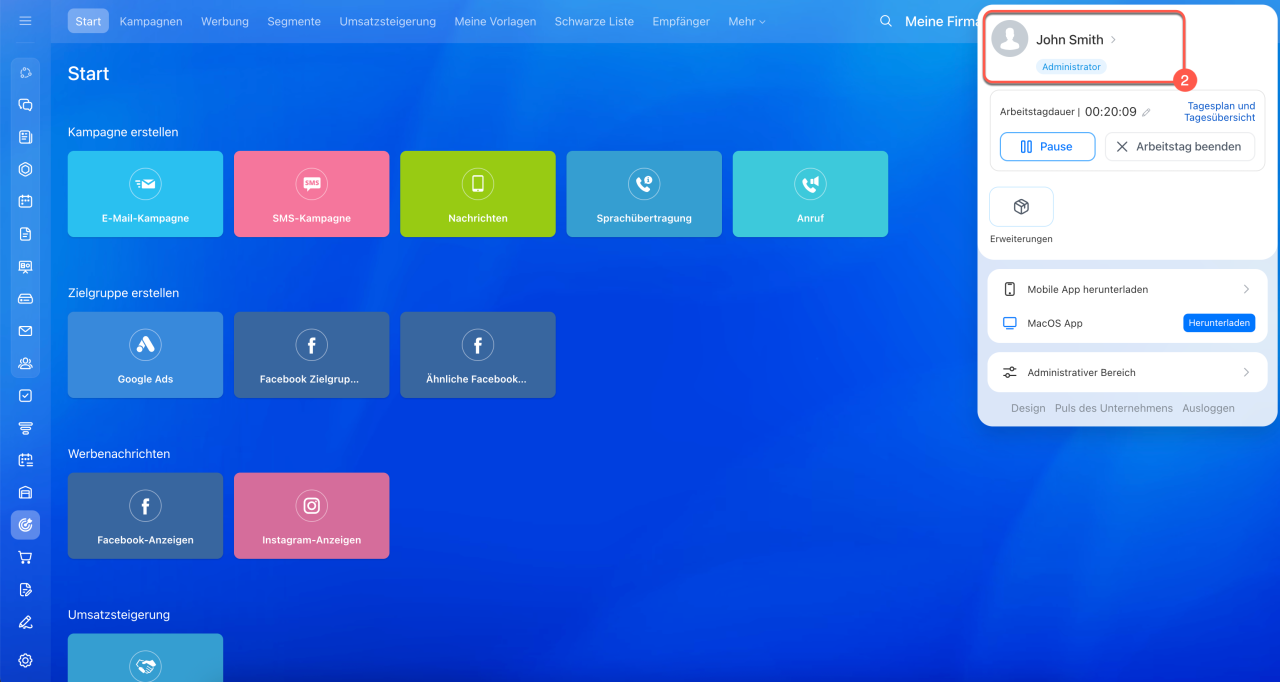This screenshot has height=682, width=1280.
Task: Click the Arbeitstagdauer timer 00:20:09
Action: pos(1111,112)
